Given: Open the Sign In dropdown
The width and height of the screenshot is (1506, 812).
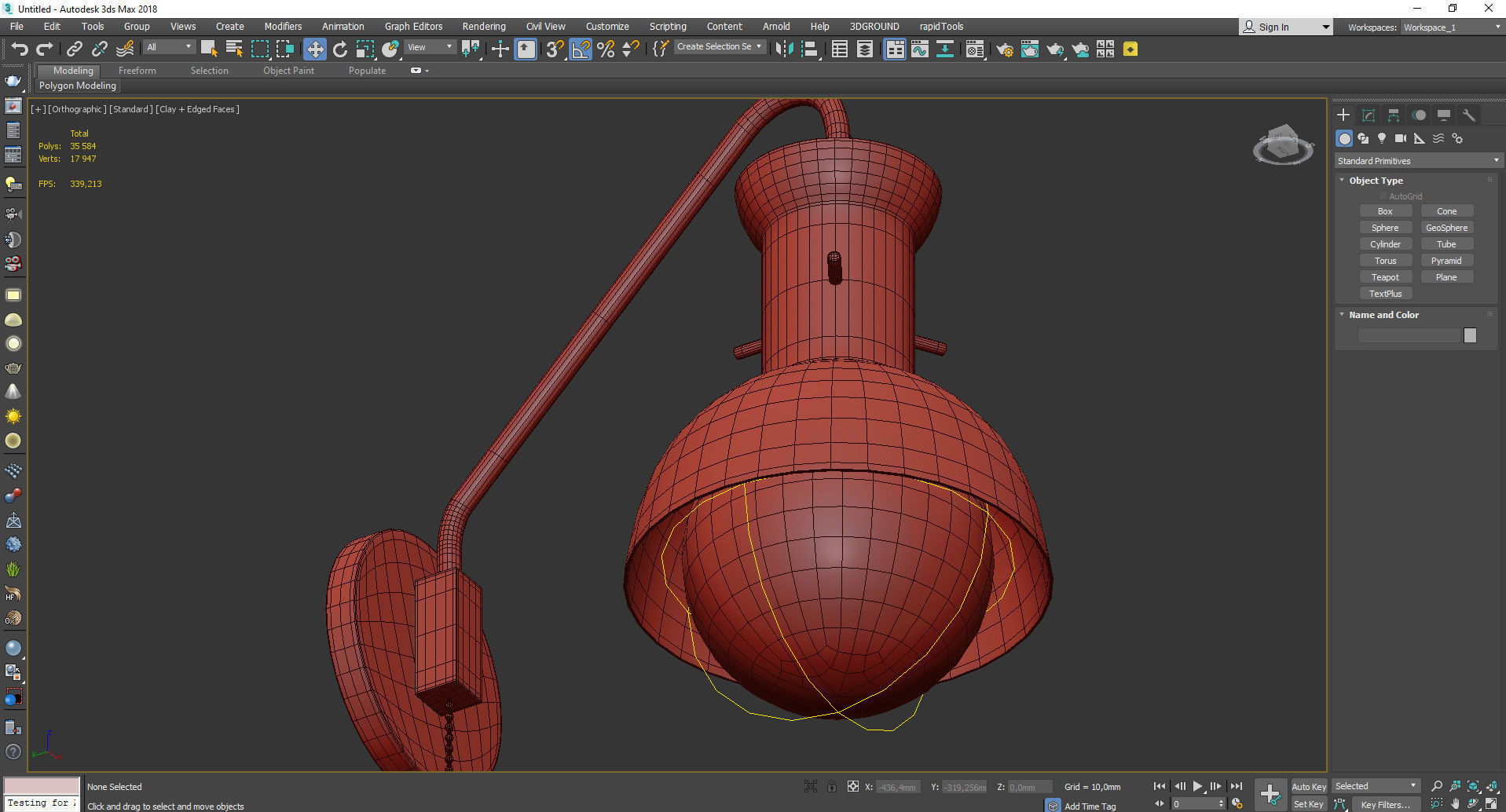Looking at the screenshot, I should pos(1286,27).
